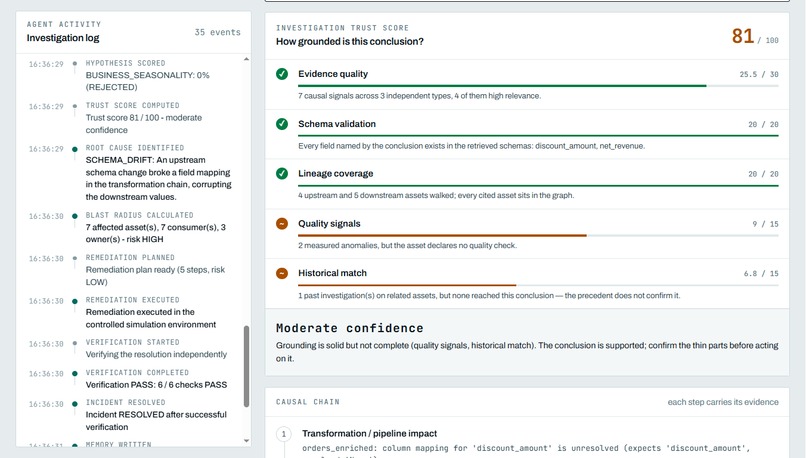This screenshot has width=806, height=458.
Task: Click the 81 trust score value
Action: click(743, 36)
